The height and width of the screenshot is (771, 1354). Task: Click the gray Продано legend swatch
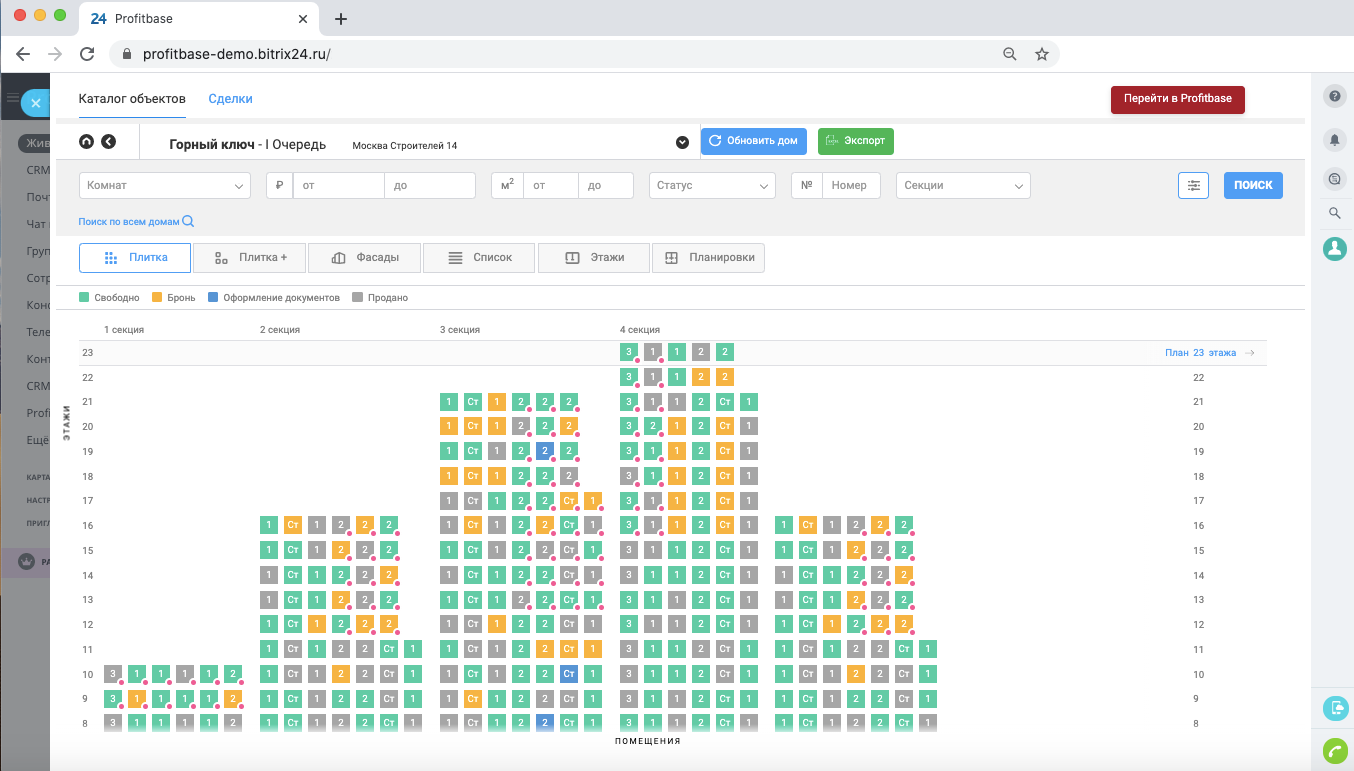(357, 297)
